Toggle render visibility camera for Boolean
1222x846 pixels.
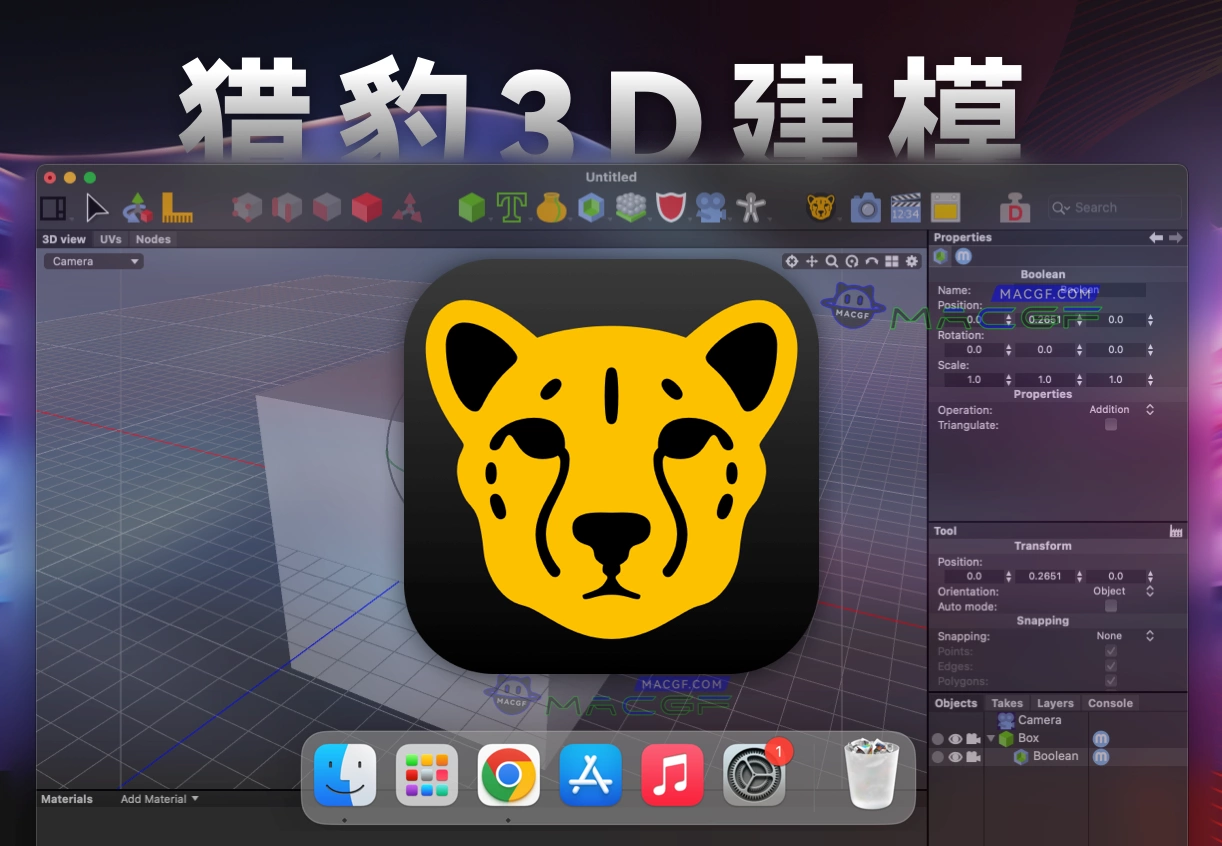(972, 757)
